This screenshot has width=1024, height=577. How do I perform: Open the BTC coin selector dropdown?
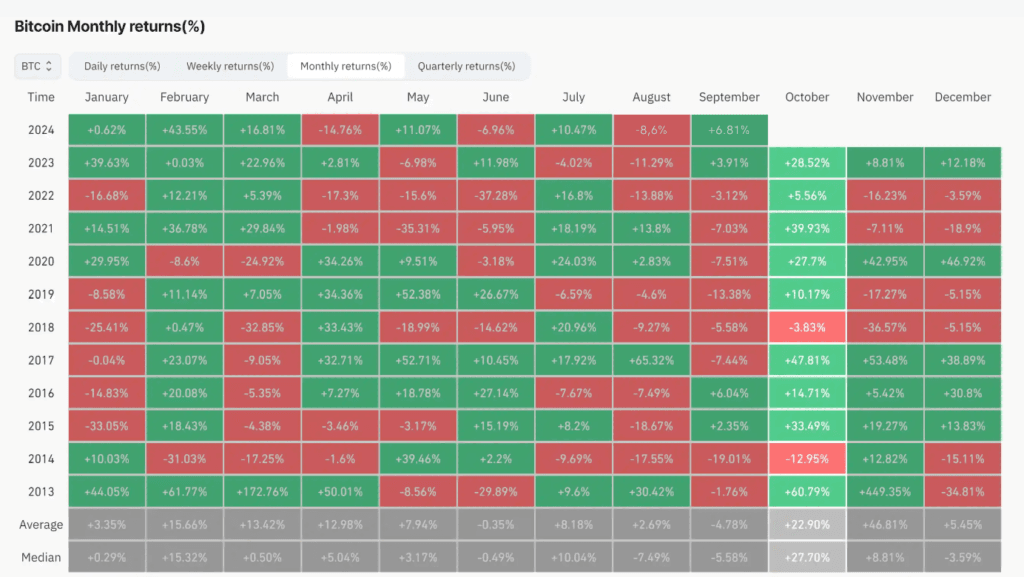click(x=37, y=66)
